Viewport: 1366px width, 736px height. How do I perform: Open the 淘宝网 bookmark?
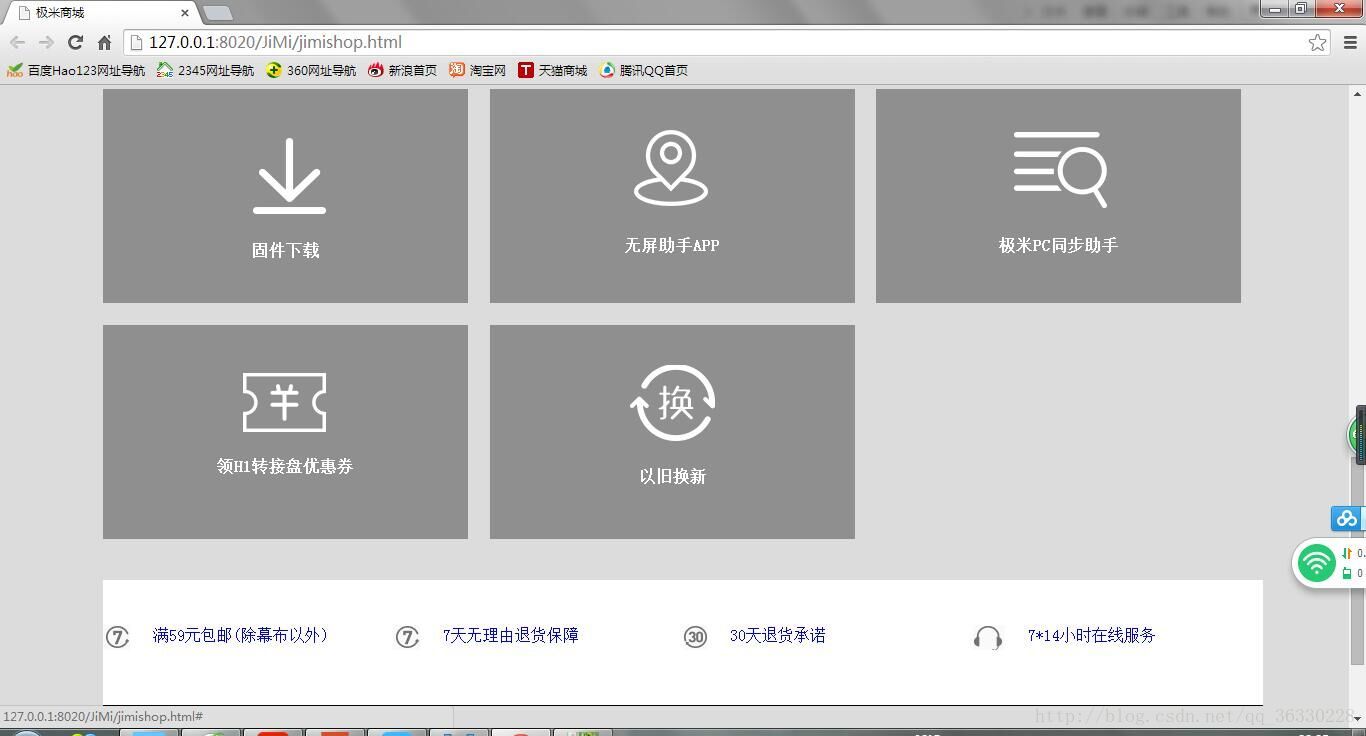point(477,70)
